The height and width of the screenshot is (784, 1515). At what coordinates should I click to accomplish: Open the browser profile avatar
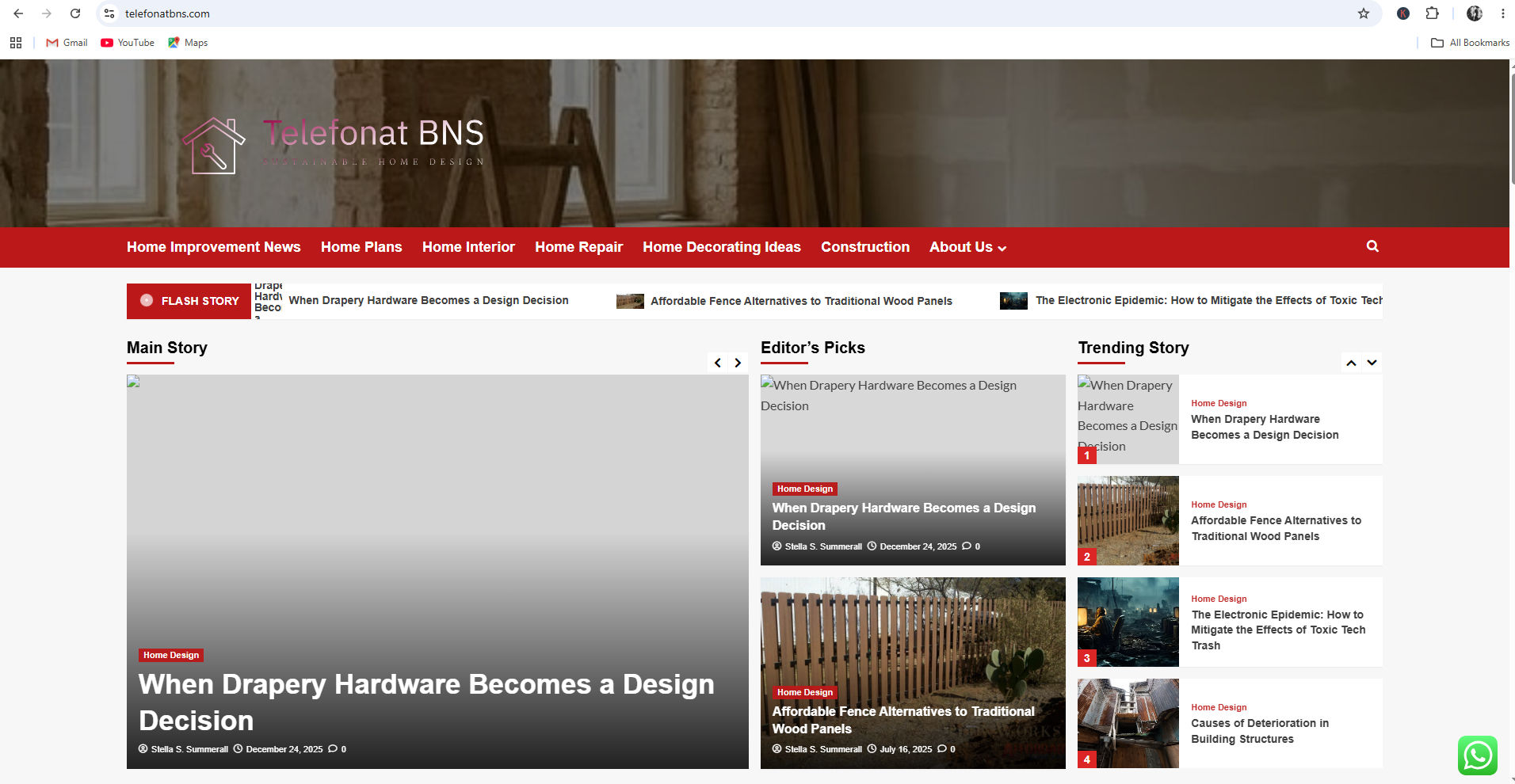(1475, 13)
